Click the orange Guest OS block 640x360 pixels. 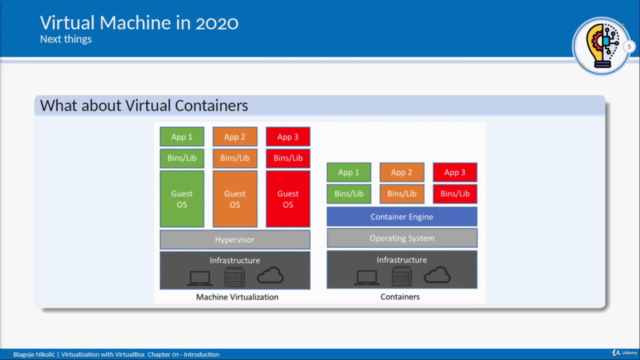tap(235, 199)
